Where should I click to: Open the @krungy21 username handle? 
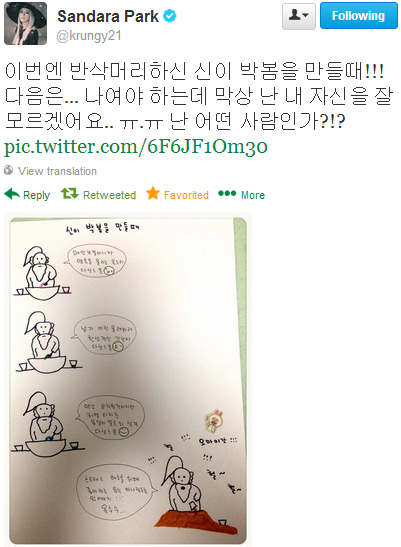click(x=89, y=36)
